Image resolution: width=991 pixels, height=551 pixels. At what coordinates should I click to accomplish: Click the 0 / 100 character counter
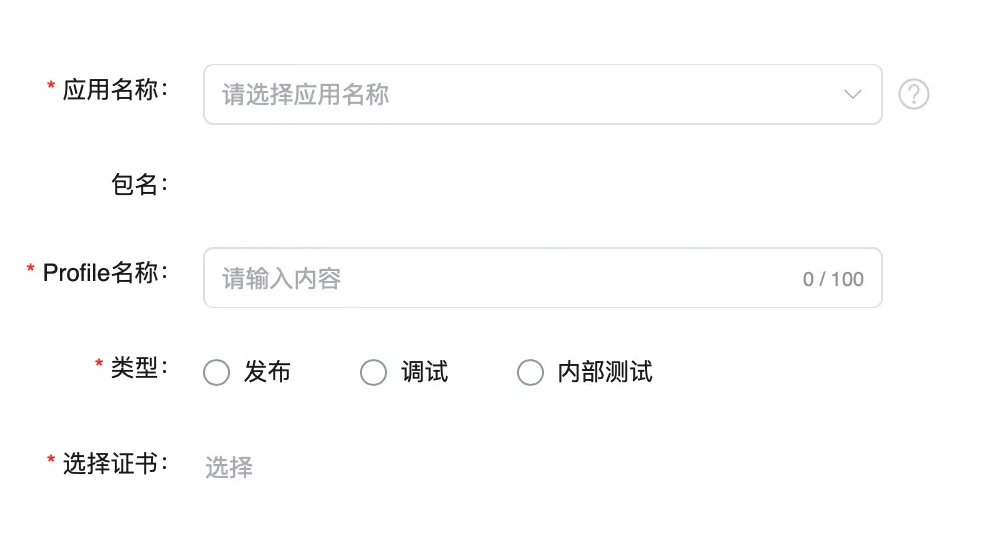[833, 279]
